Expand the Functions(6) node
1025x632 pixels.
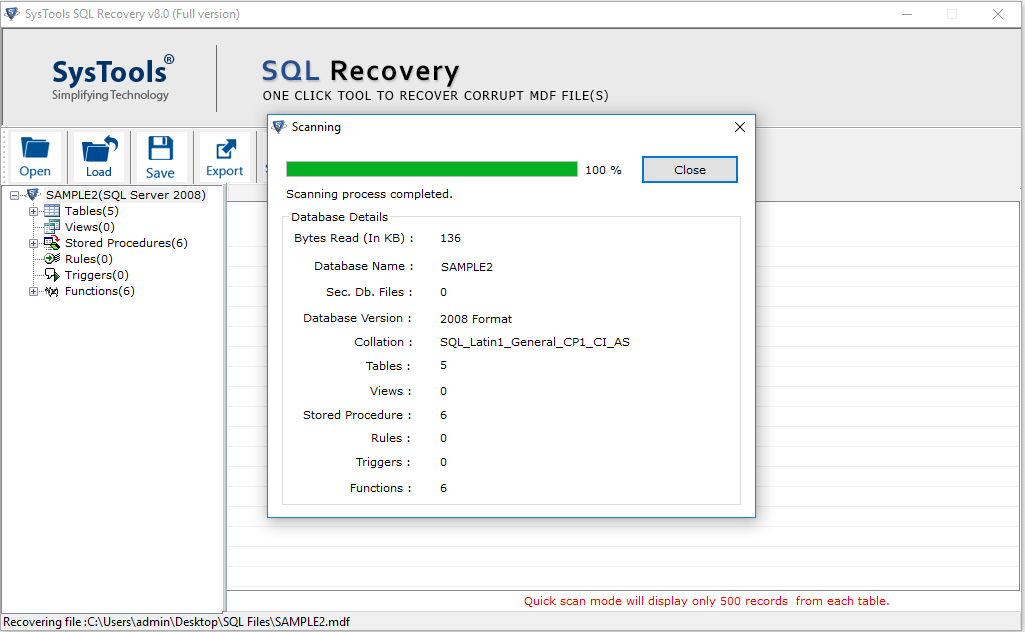pos(33,291)
